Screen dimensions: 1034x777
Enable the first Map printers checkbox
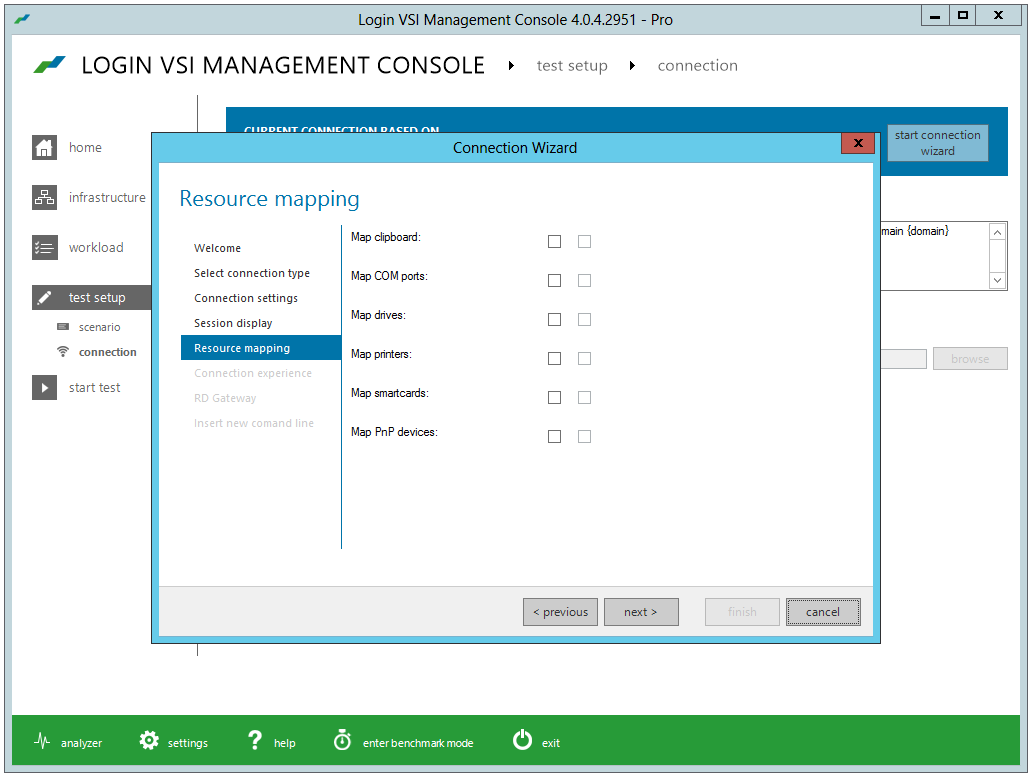pyautogui.click(x=555, y=358)
